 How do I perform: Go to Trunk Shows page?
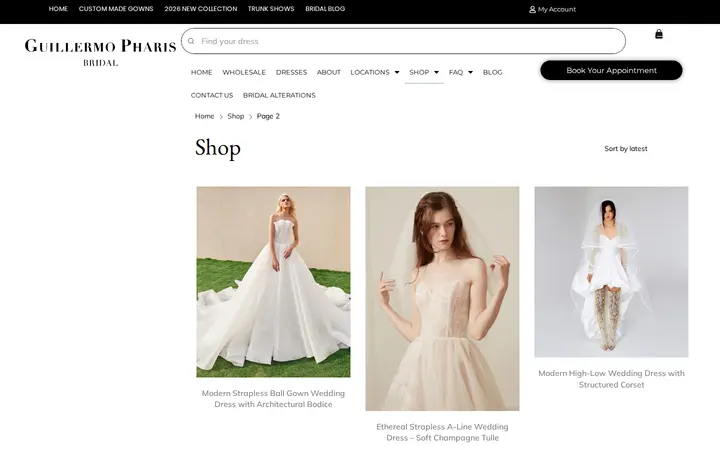pos(271,9)
